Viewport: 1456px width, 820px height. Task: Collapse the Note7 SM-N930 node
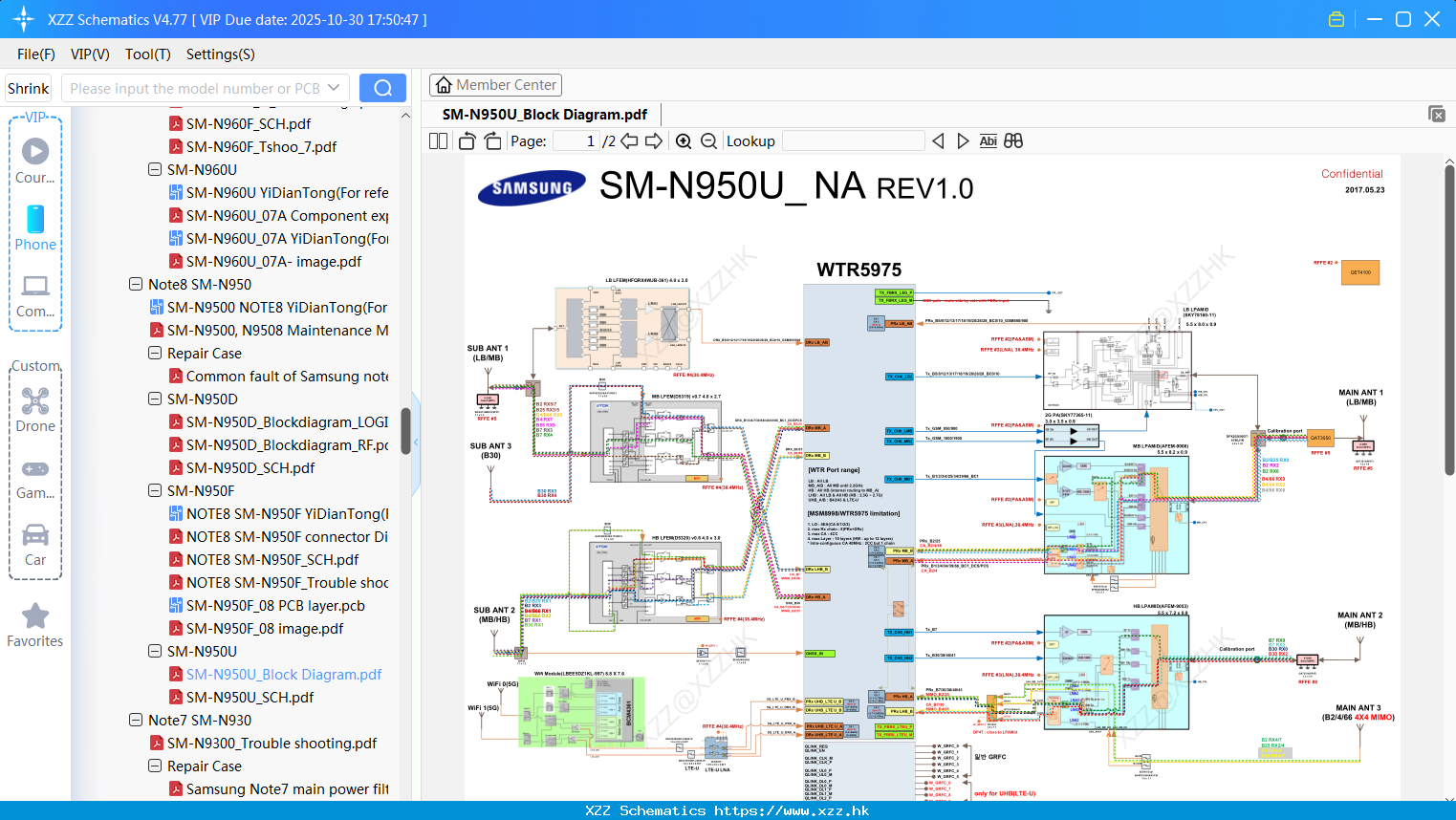pyautogui.click(x=136, y=720)
